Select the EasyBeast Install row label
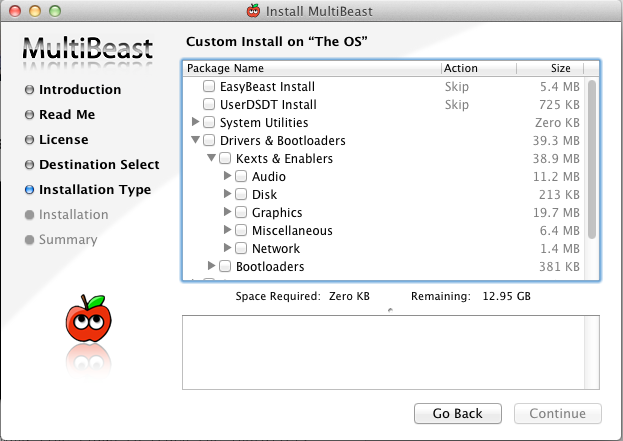 coord(267,87)
